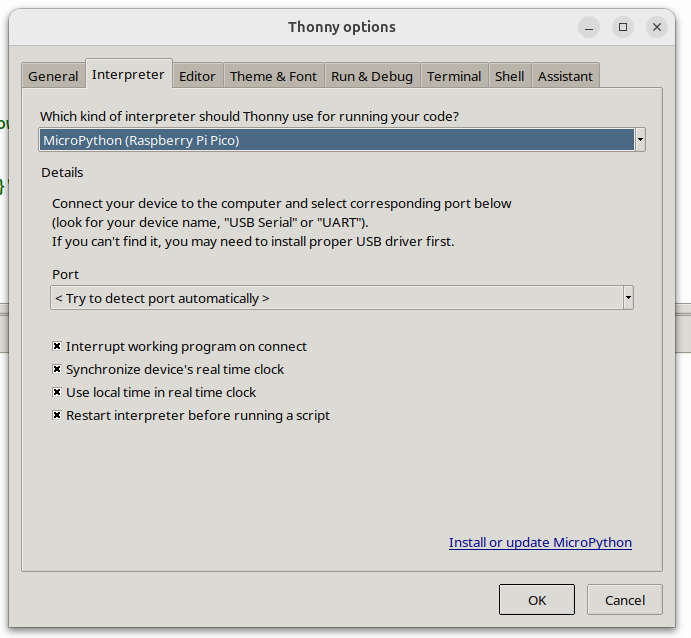Select the Assistant tab

565,76
